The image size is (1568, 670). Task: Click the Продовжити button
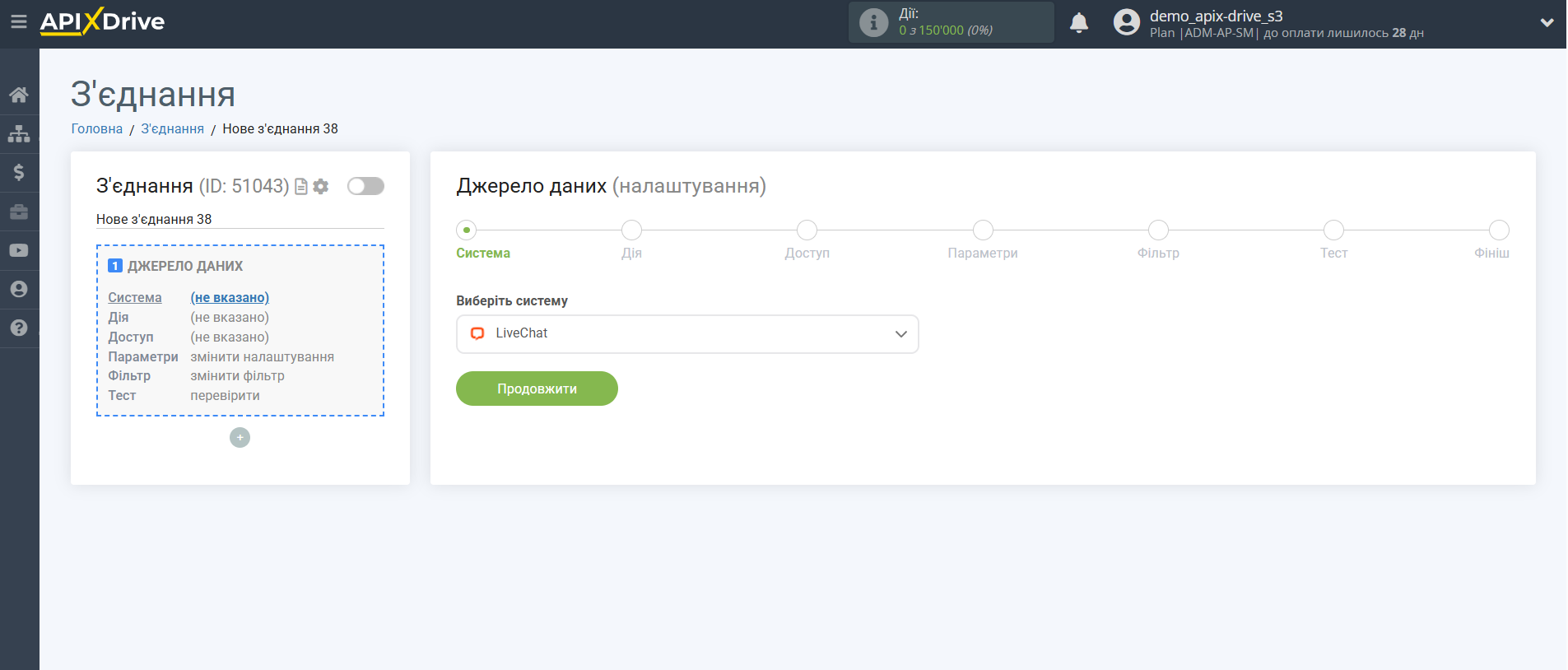537,389
